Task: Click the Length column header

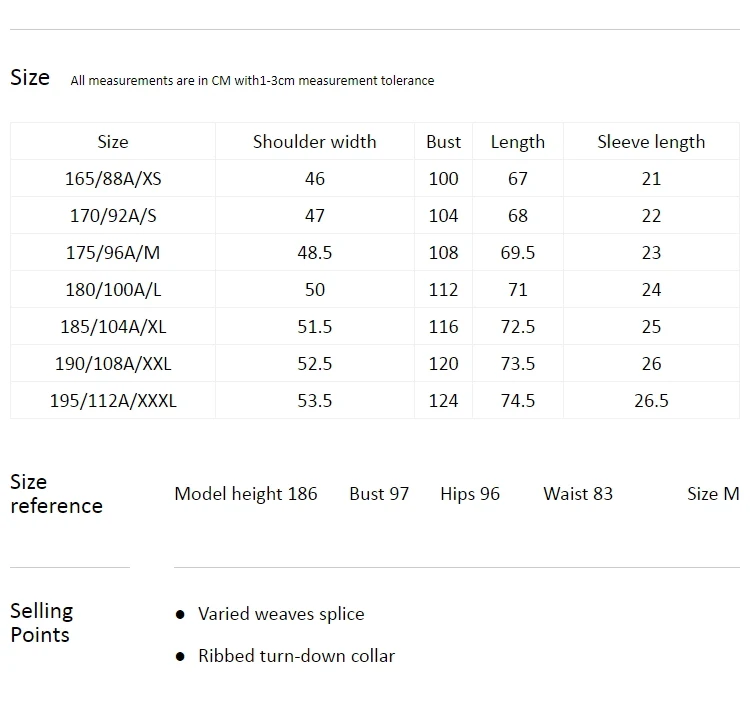Action: click(x=518, y=142)
